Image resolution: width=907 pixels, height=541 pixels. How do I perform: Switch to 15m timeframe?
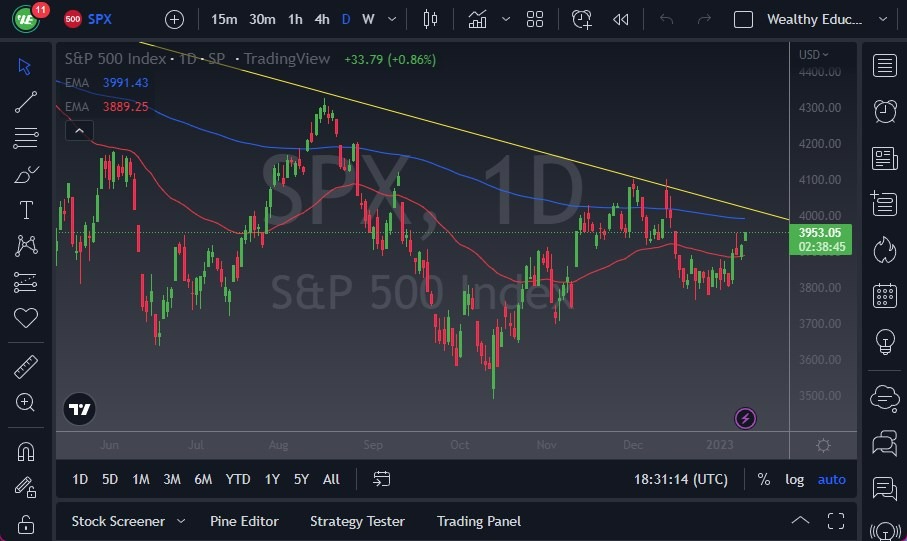[224, 19]
